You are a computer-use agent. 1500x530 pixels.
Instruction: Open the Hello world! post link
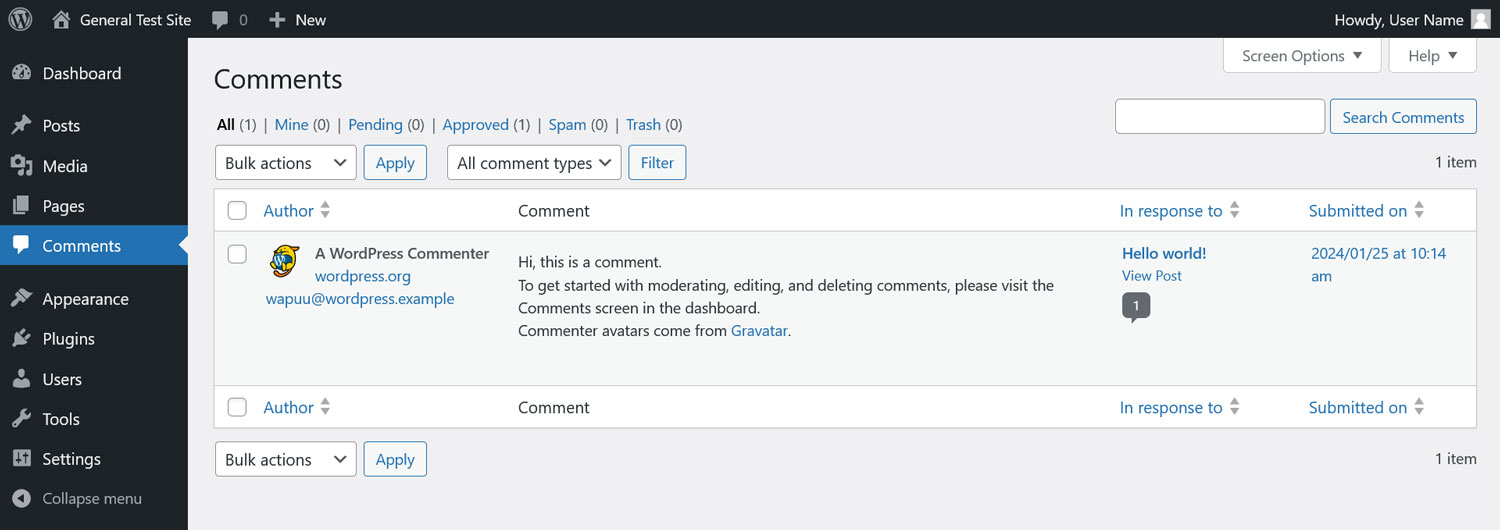1164,253
